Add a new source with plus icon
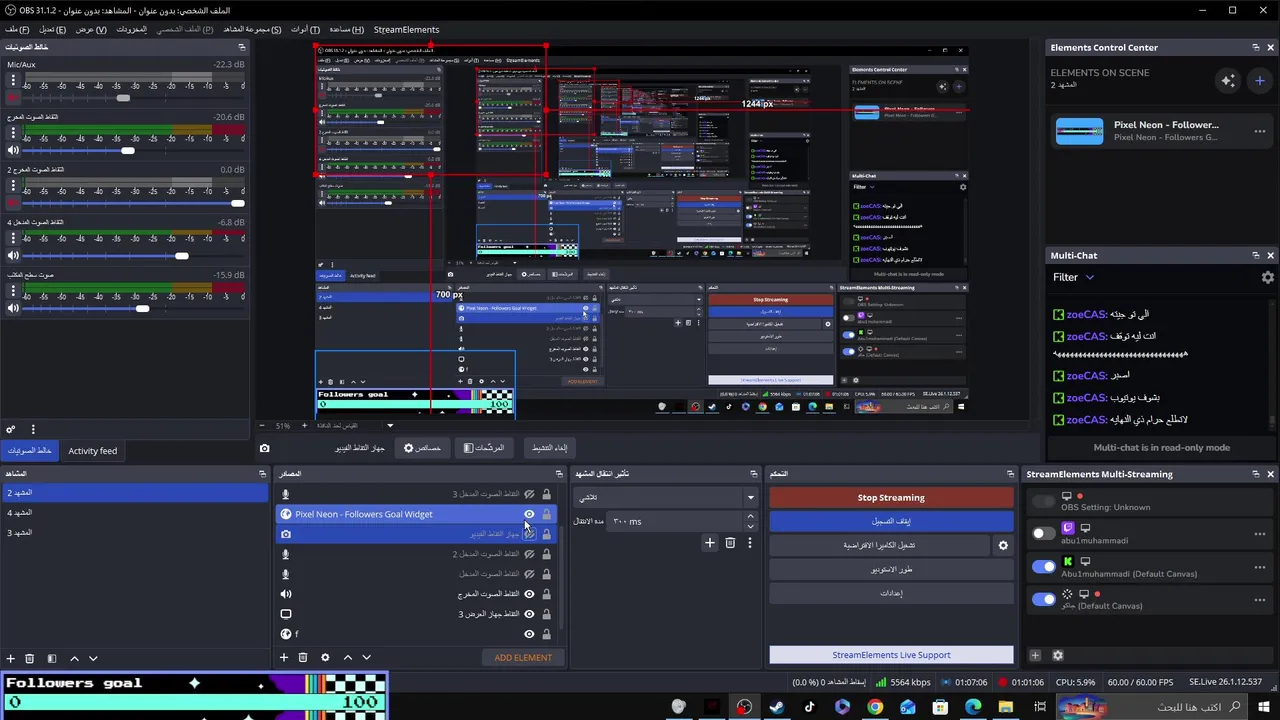This screenshot has width=1280, height=720. [284, 657]
